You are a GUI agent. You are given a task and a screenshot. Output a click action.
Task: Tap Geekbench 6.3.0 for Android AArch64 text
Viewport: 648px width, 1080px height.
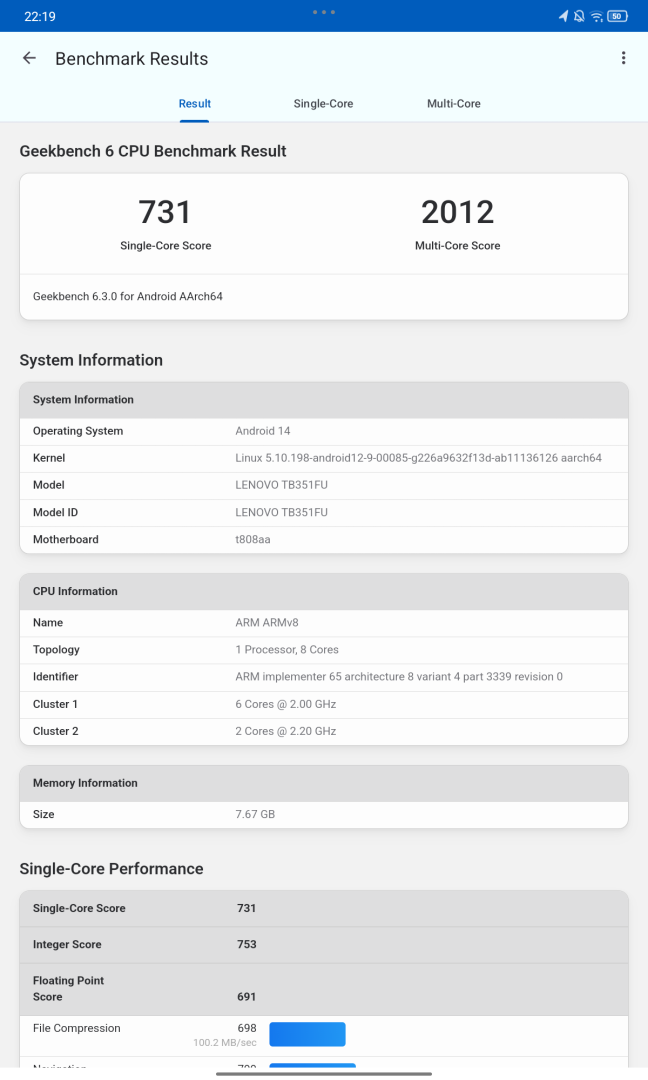tap(127, 296)
